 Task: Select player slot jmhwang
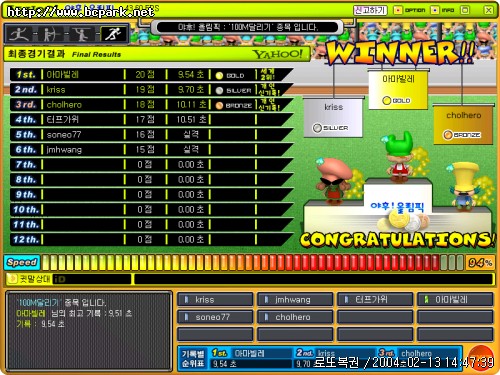pos(295,300)
